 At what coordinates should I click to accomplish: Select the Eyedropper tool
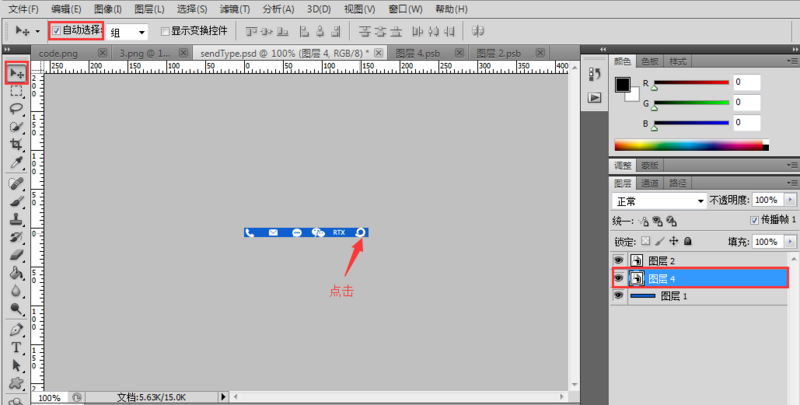[16, 163]
